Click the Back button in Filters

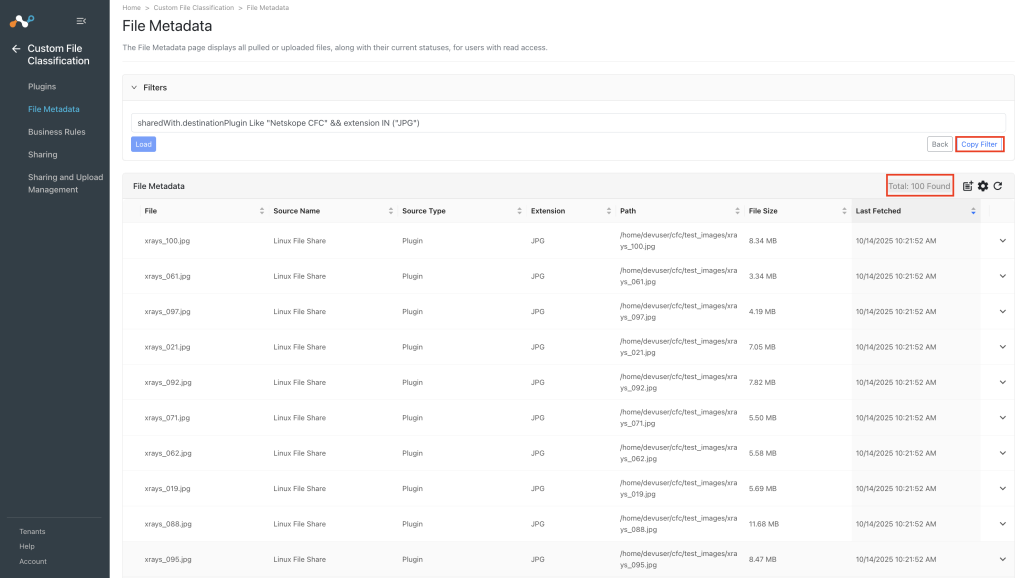pyautogui.click(x=940, y=144)
